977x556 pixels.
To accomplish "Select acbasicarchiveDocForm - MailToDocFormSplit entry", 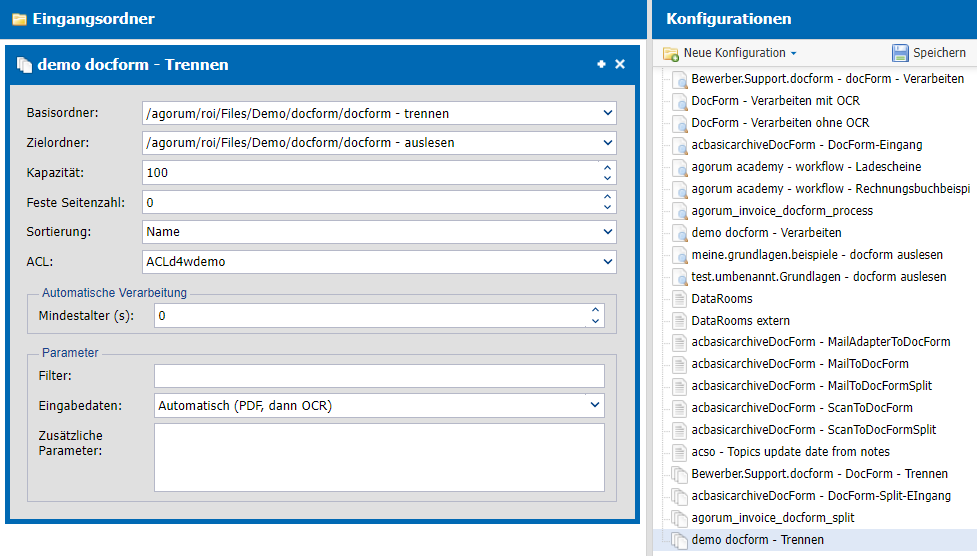I will [x=811, y=386].
